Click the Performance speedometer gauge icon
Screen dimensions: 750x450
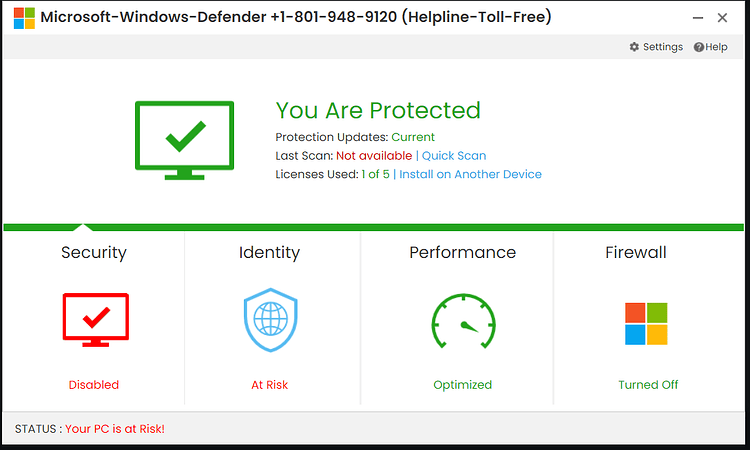(x=463, y=321)
